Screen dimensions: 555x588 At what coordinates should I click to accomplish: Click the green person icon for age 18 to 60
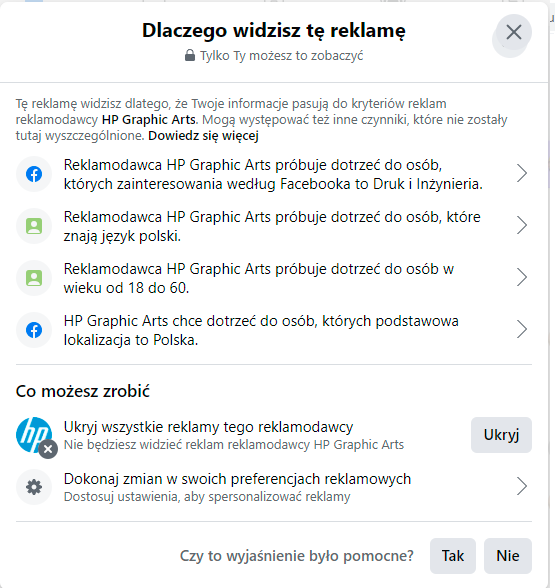pyautogui.click(x=34, y=278)
